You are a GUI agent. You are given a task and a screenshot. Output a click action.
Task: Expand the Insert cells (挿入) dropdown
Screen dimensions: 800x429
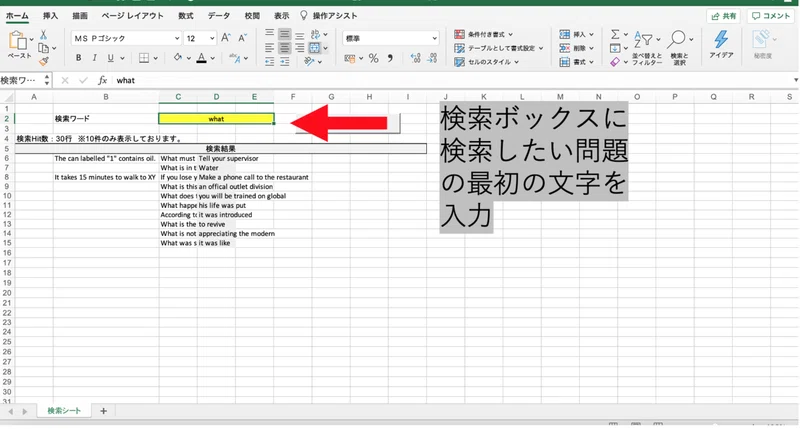(x=591, y=34)
